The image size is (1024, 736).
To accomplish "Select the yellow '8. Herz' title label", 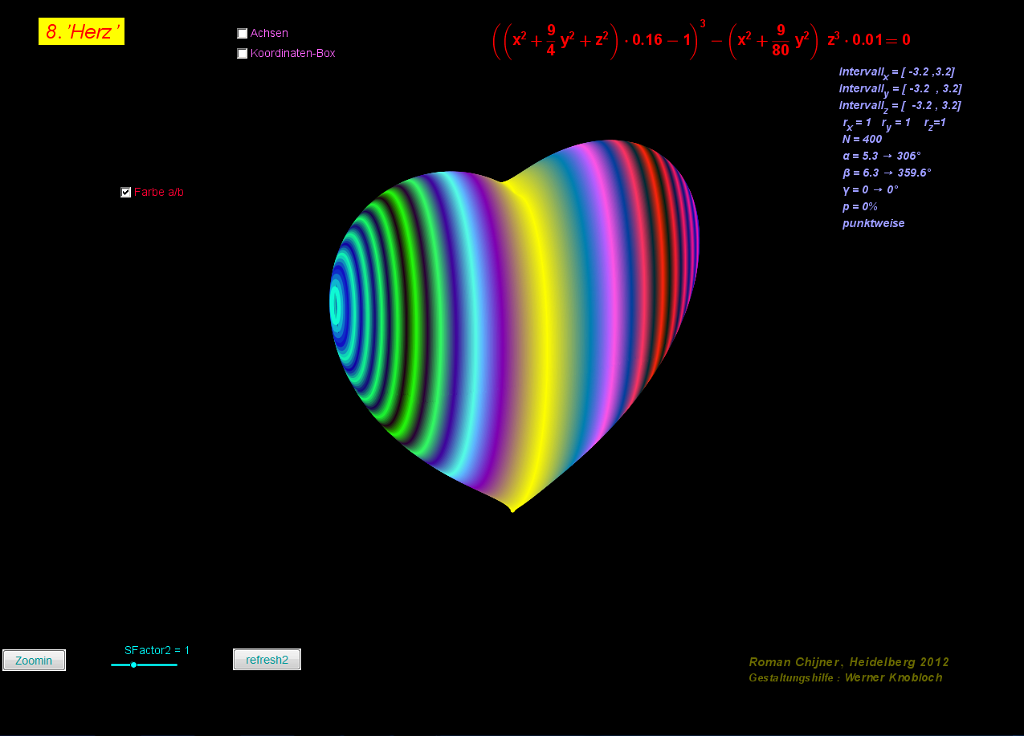I will pos(82,32).
